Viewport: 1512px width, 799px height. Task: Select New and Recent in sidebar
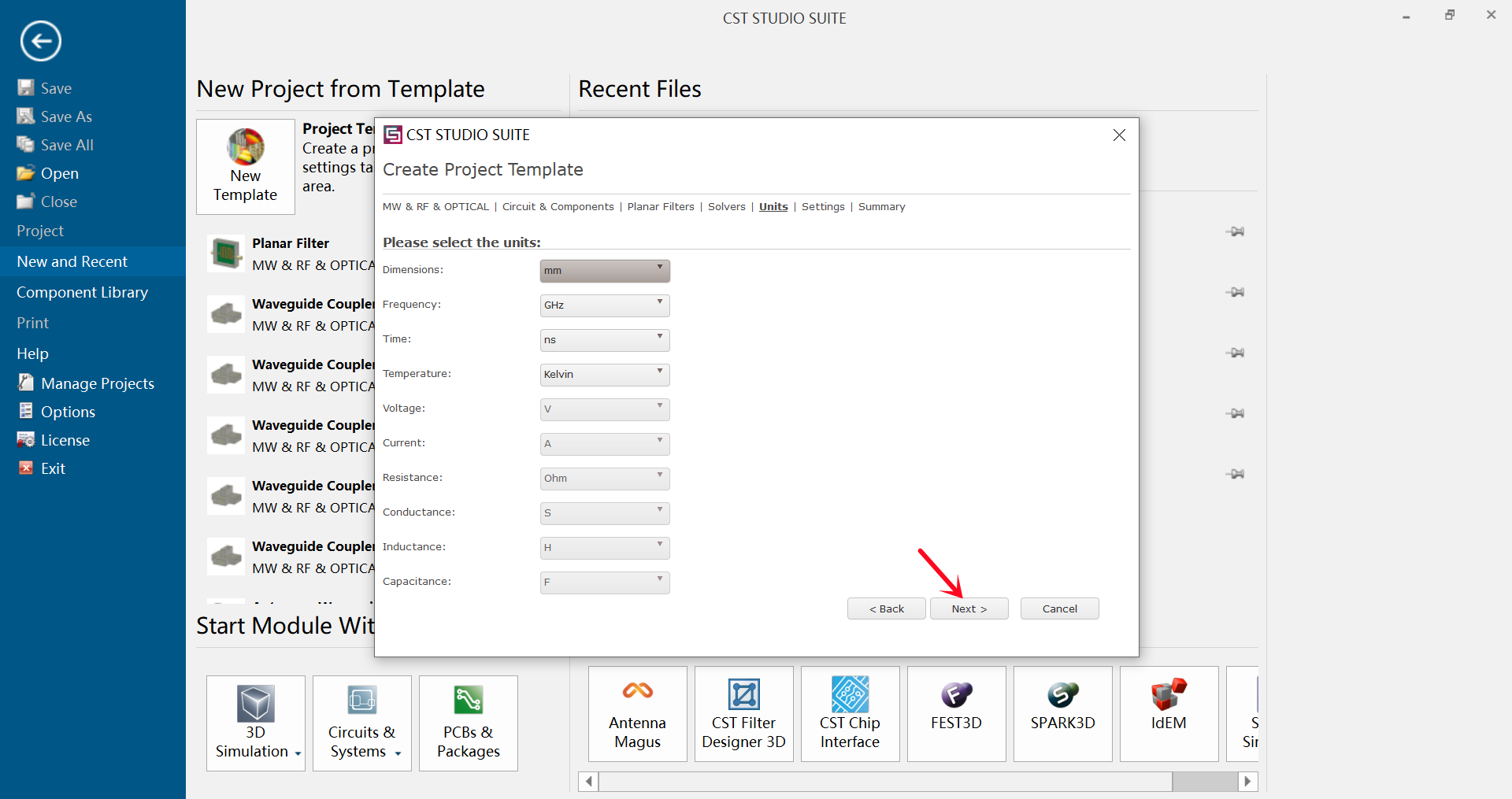93,261
